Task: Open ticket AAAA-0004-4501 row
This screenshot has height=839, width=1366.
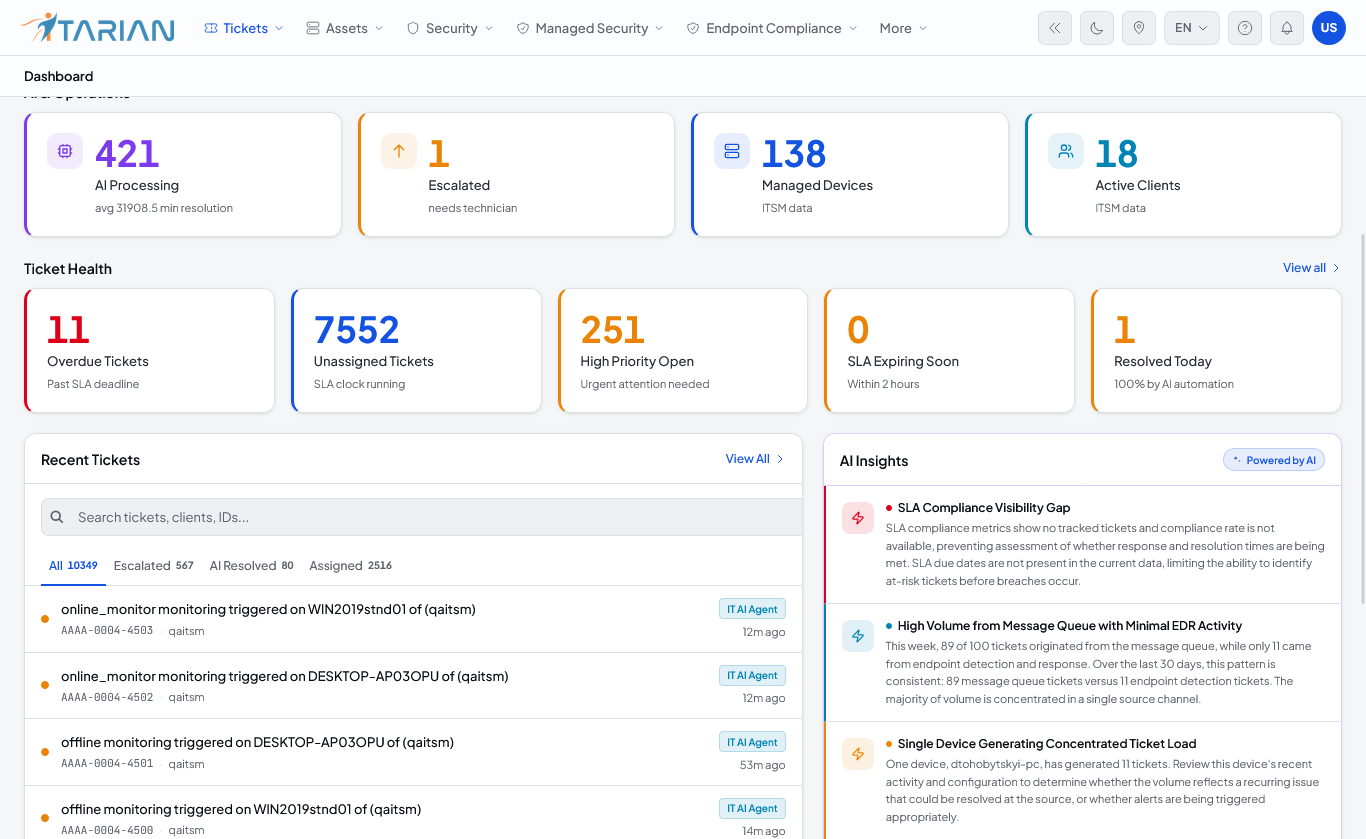Action: [x=413, y=752]
